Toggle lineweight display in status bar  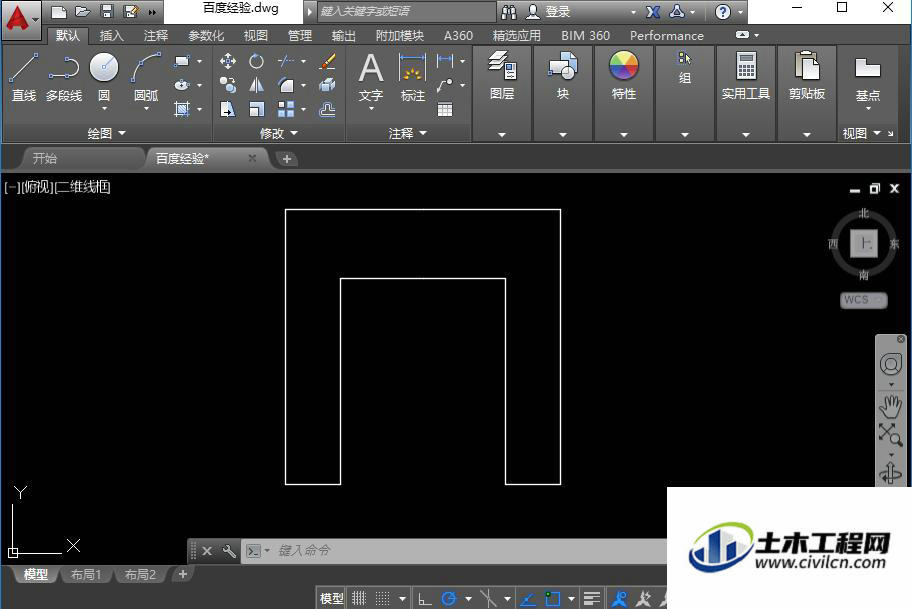pyautogui.click(x=592, y=598)
